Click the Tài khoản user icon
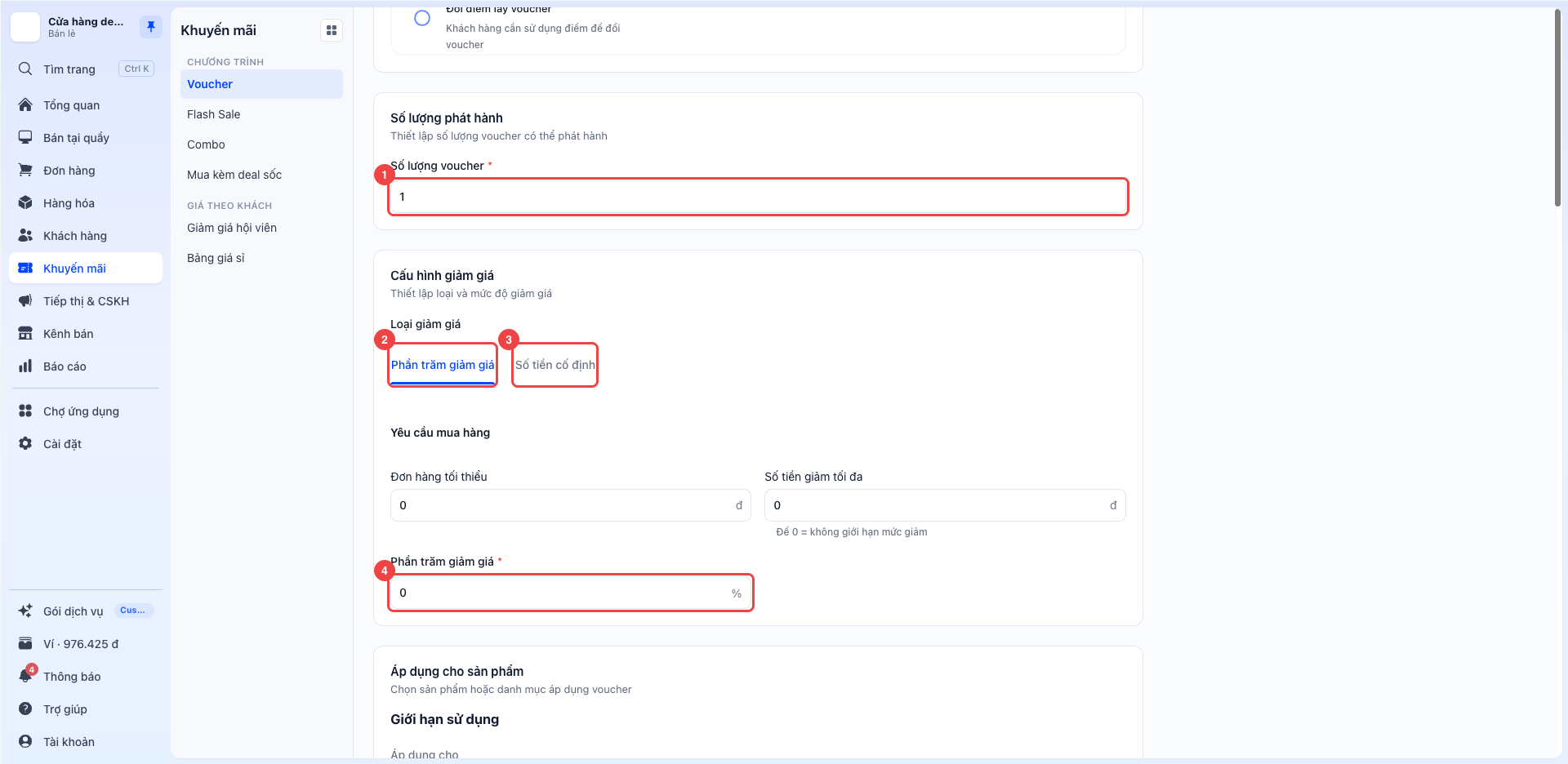The width and height of the screenshot is (1568, 764). click(25, 741)
